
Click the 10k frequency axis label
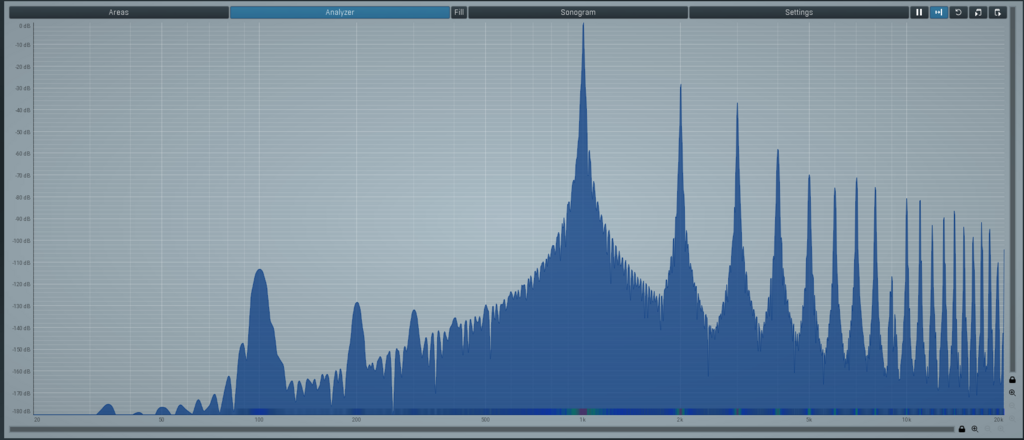[906, 420]
